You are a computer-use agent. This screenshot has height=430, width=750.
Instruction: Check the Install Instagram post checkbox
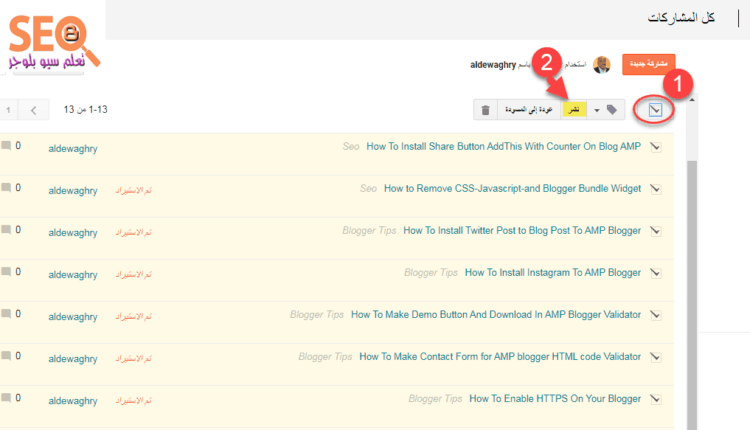656,273
